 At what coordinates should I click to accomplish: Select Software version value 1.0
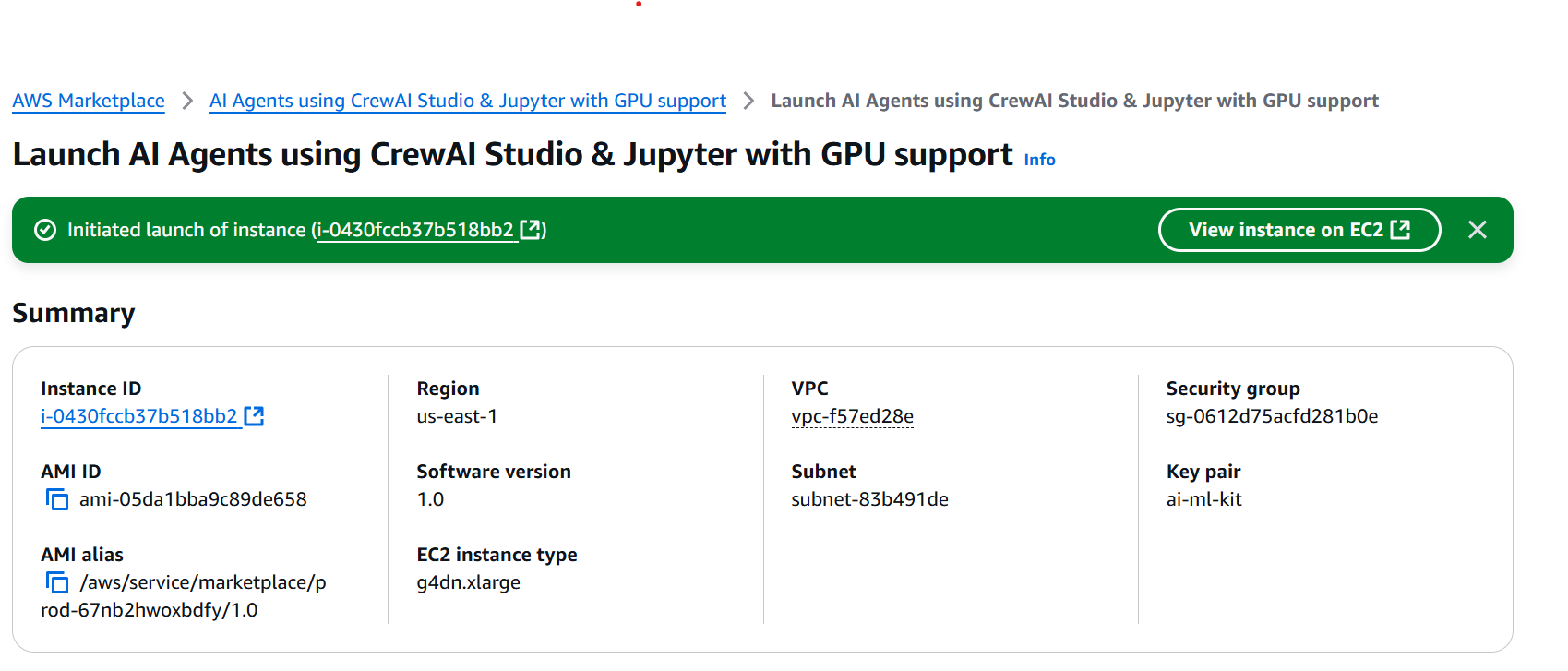430,499
